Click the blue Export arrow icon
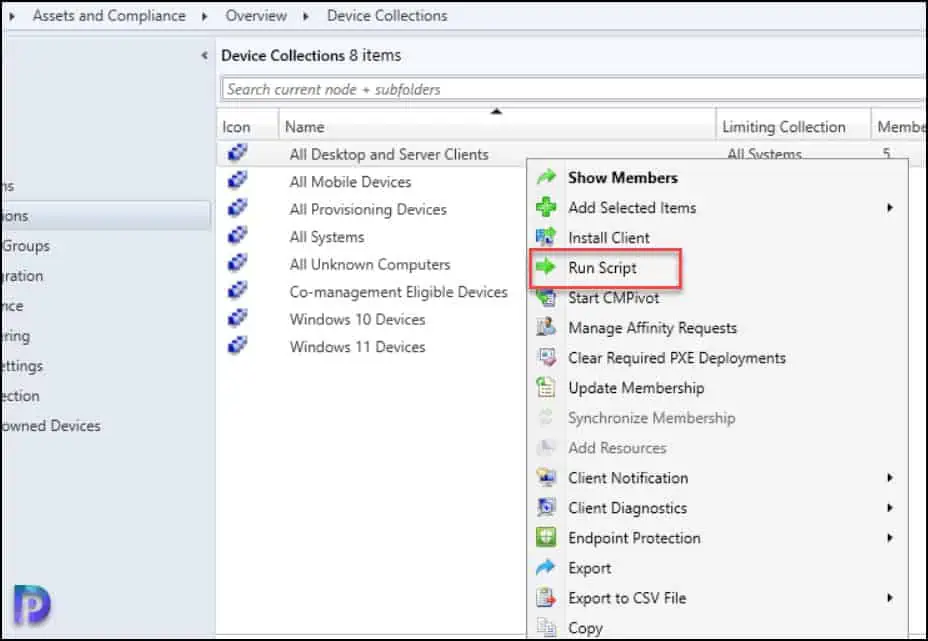 (546, 568)
